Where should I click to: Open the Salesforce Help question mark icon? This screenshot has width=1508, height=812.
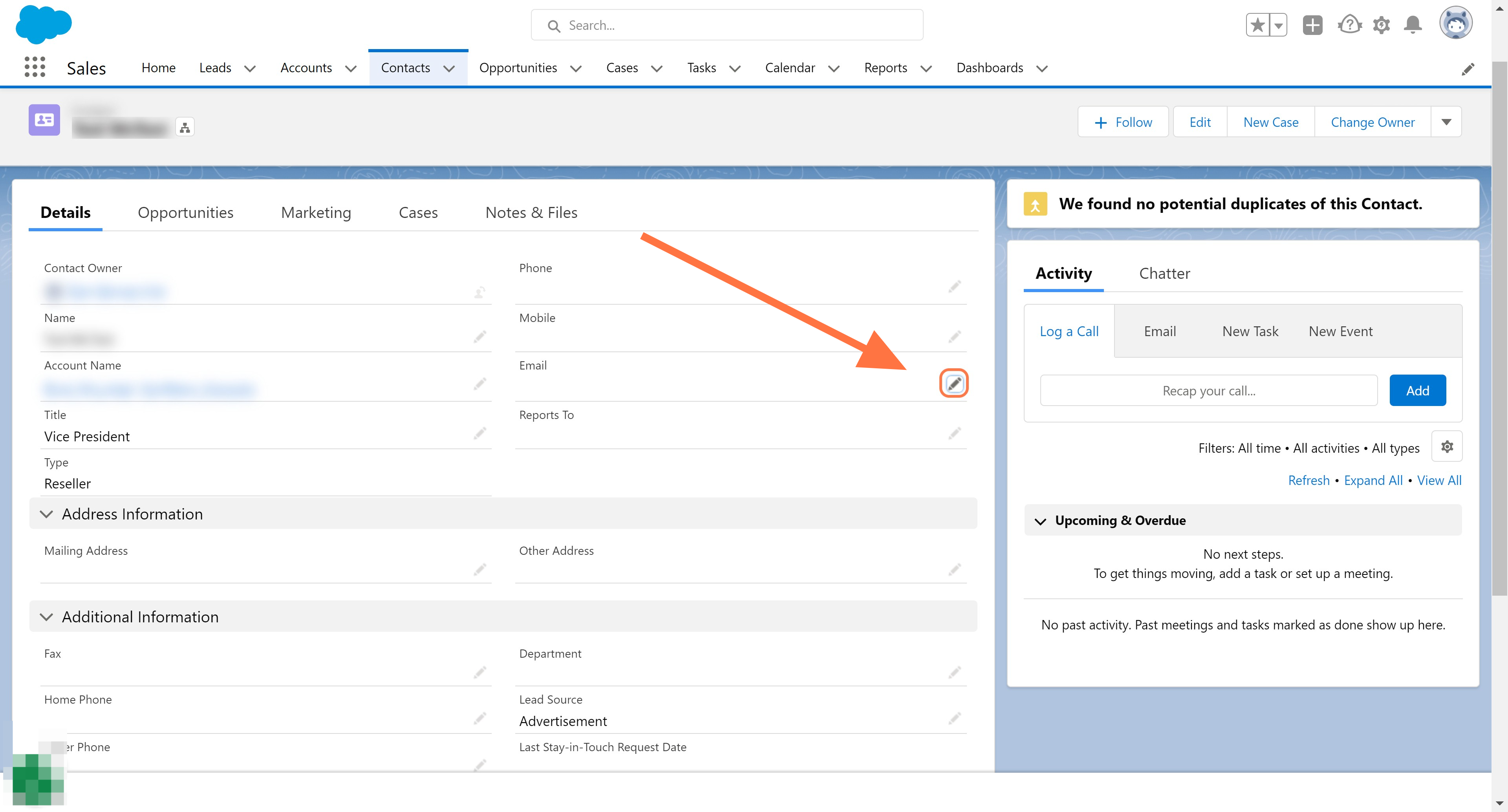click(x=1349, y=25)
